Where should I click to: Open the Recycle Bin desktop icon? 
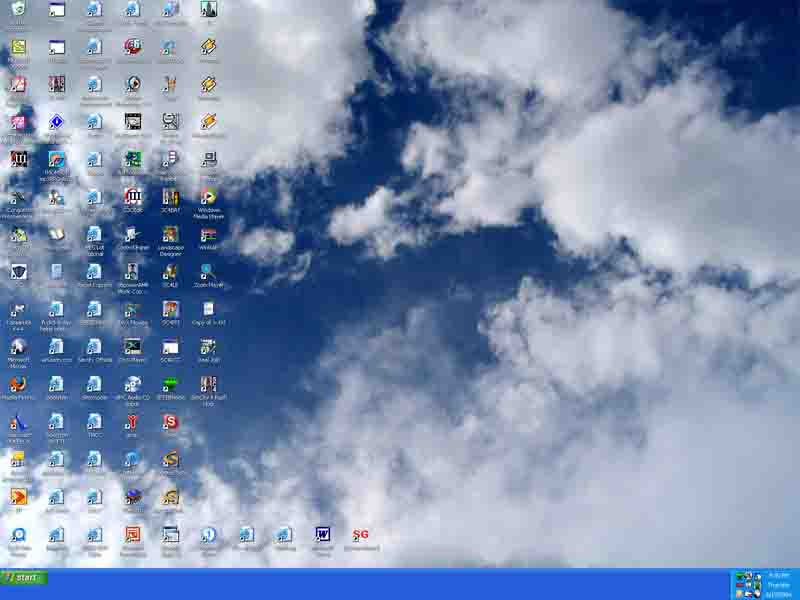(19, 10)
